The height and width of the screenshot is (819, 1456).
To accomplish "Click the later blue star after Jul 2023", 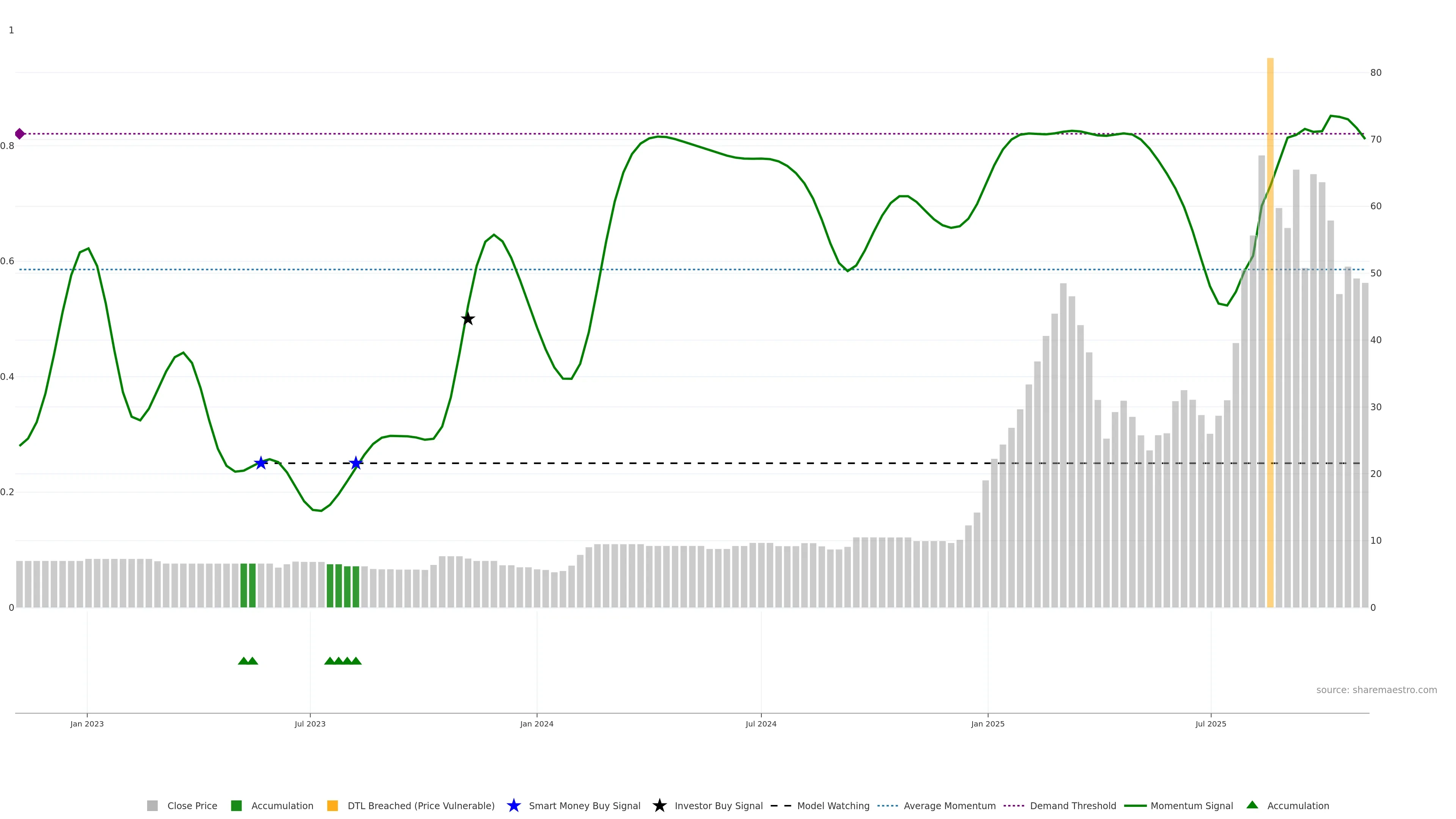I will click(356, 463).
